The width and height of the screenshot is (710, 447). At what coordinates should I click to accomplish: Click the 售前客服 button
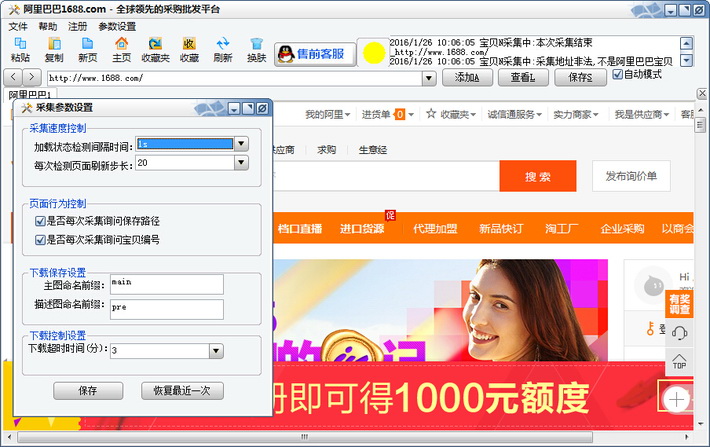[x=315, y=55]
